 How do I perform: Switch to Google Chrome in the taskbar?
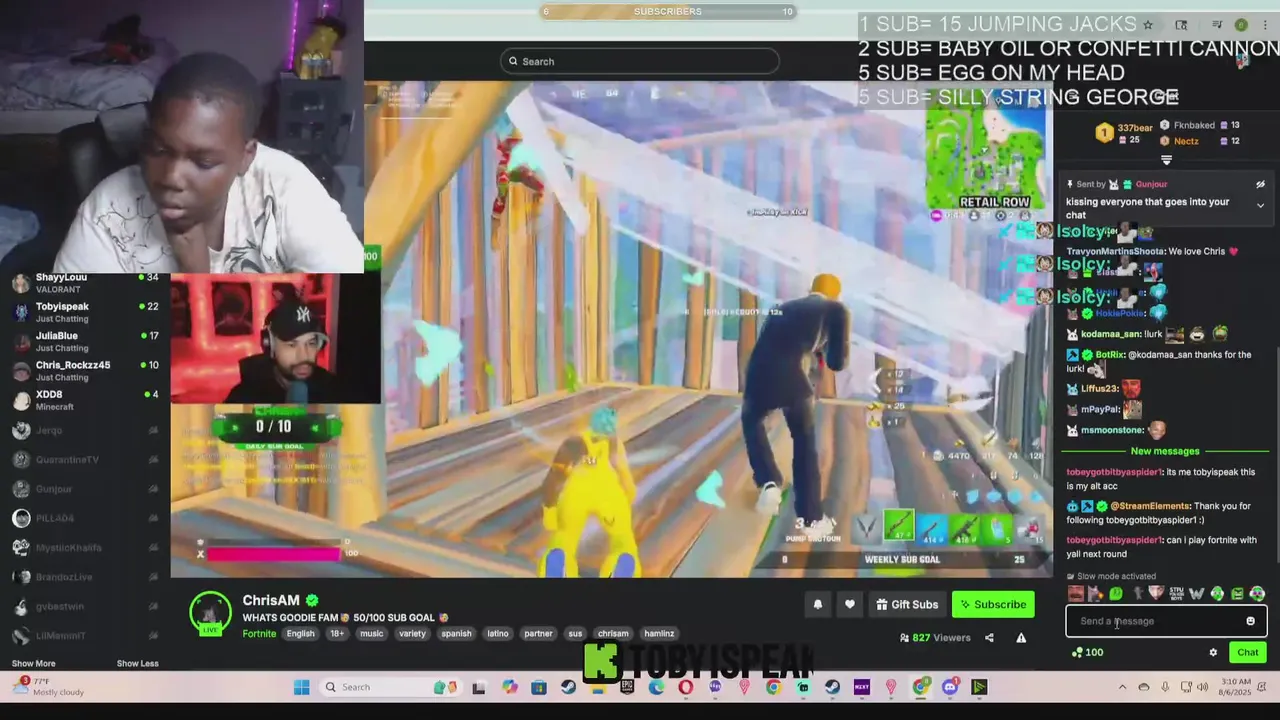pos(921,687)
